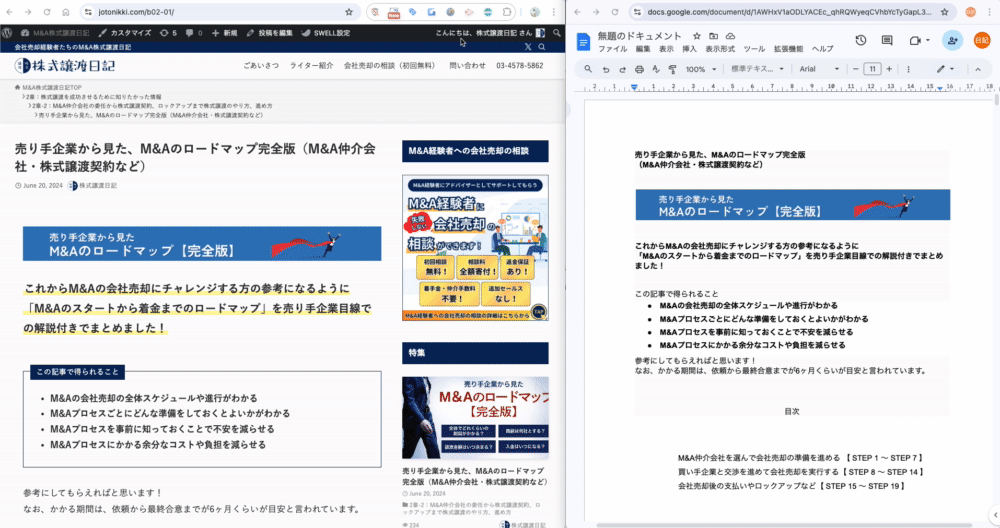
Task: Select the paint format roller icon
Action: 672,69
